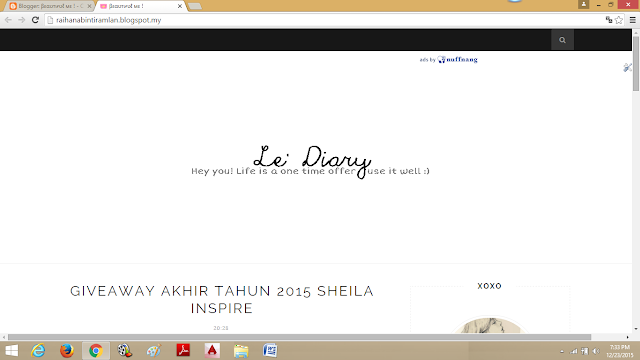640x360 pixels.
Task: Click the volume speaker tray icon
Action: pyautogui.click(x=596, y=351)
